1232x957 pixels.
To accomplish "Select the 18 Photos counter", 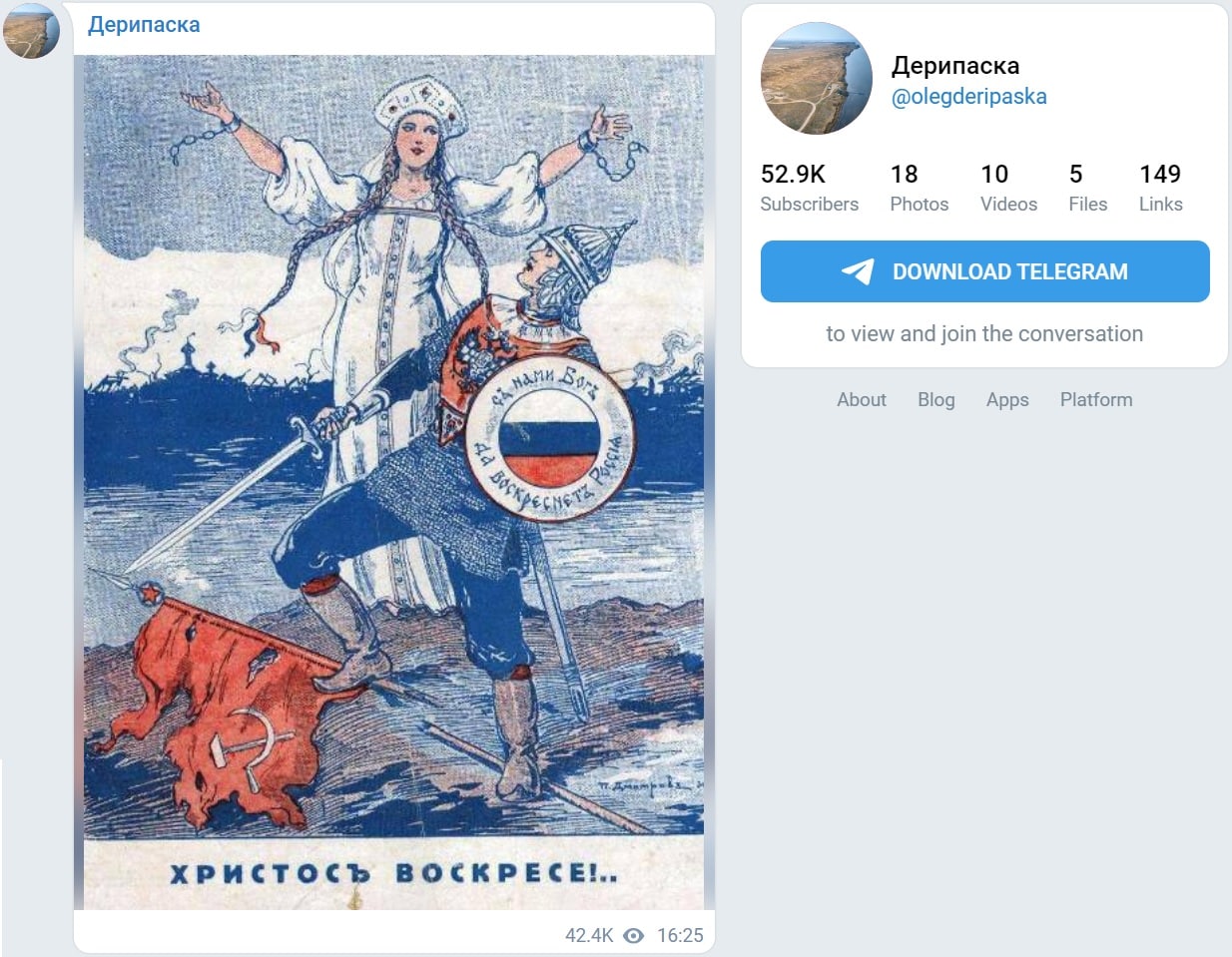I will (x=920, y=189).
